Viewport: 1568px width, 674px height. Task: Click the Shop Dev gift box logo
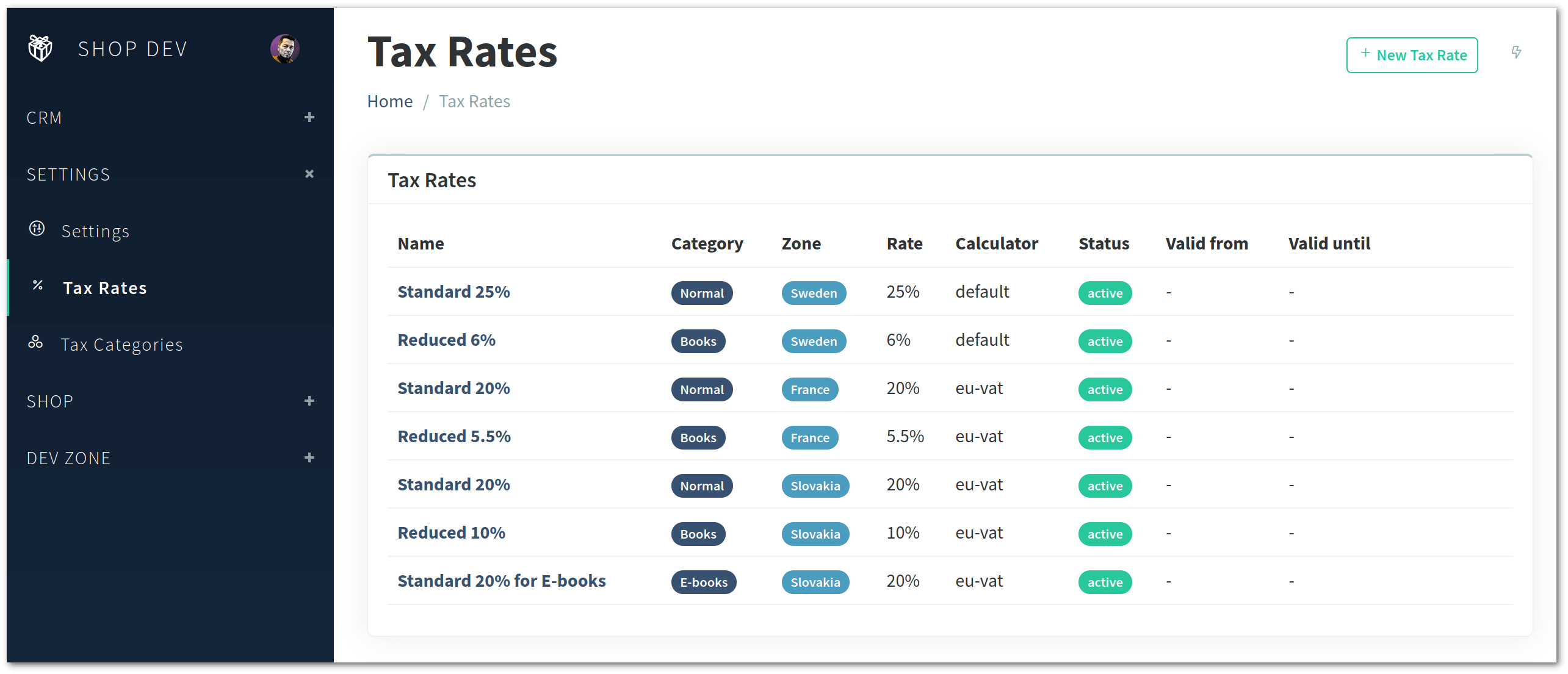pyautogui.click(x=40, y=48)
